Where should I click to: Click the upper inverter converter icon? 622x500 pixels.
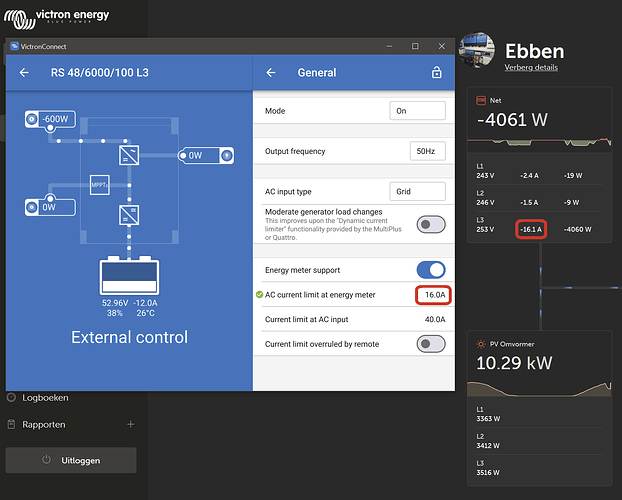(x=129, y=155)
